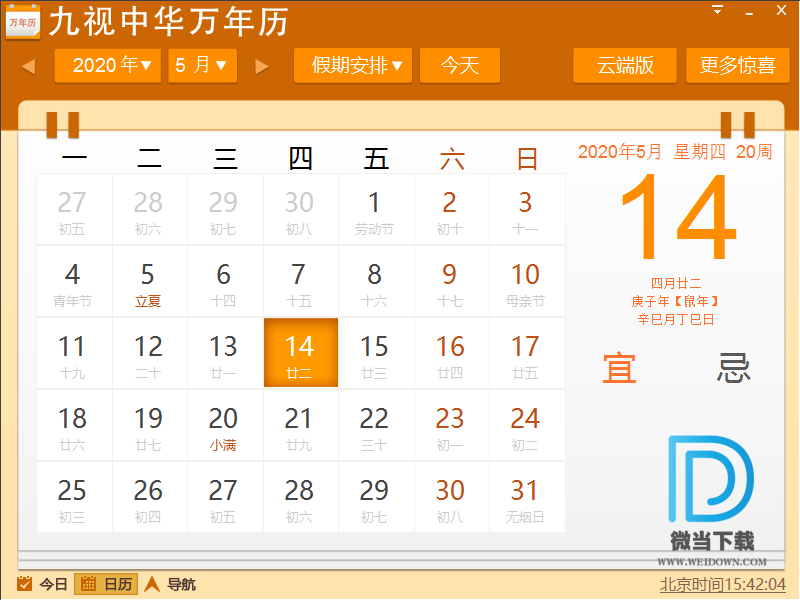Switch to the 导航 tab
Screen dimensions: 800x600
click(x=170, y=584)
